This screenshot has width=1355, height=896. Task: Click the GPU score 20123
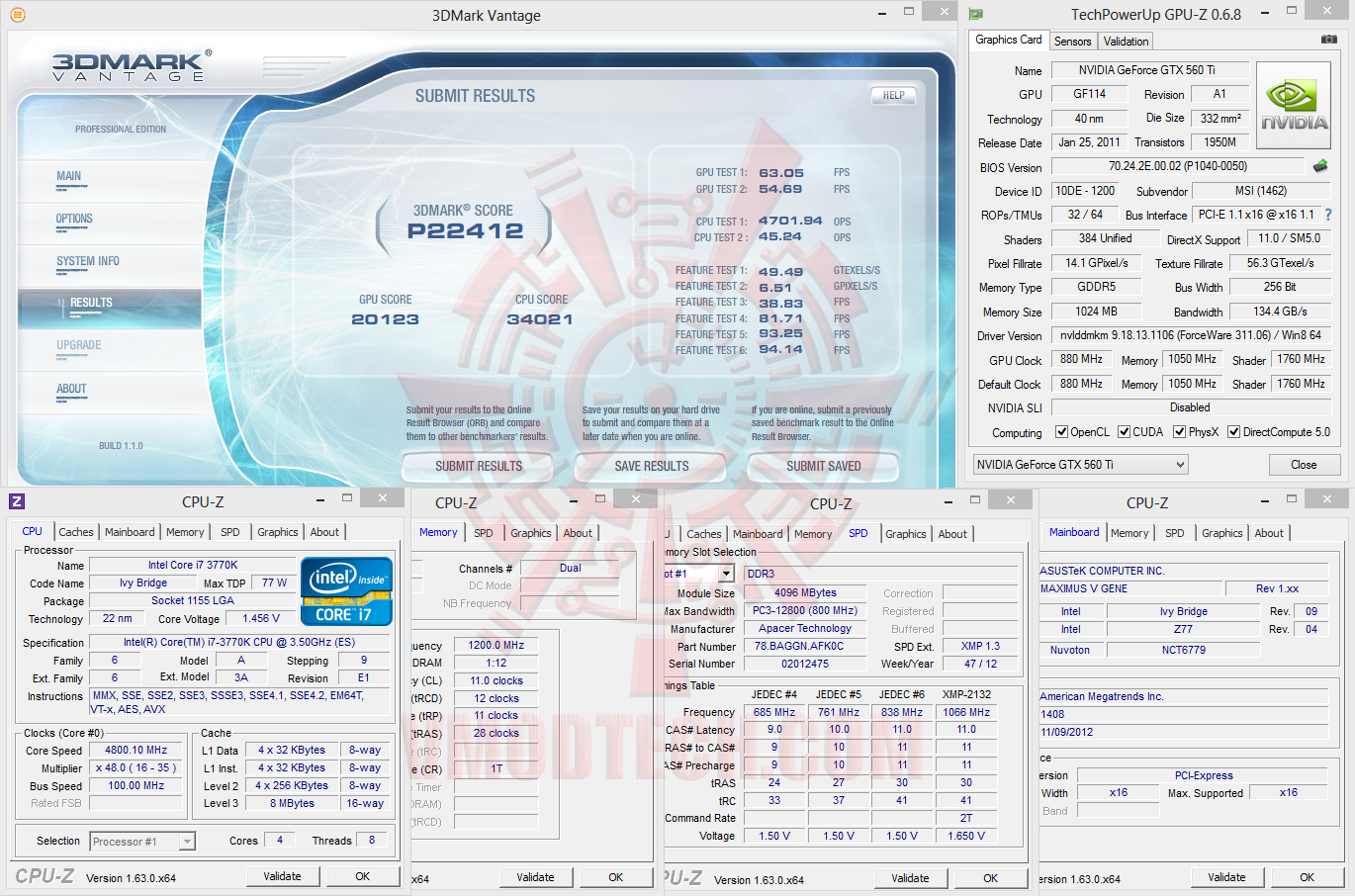(x=385, y=318)
